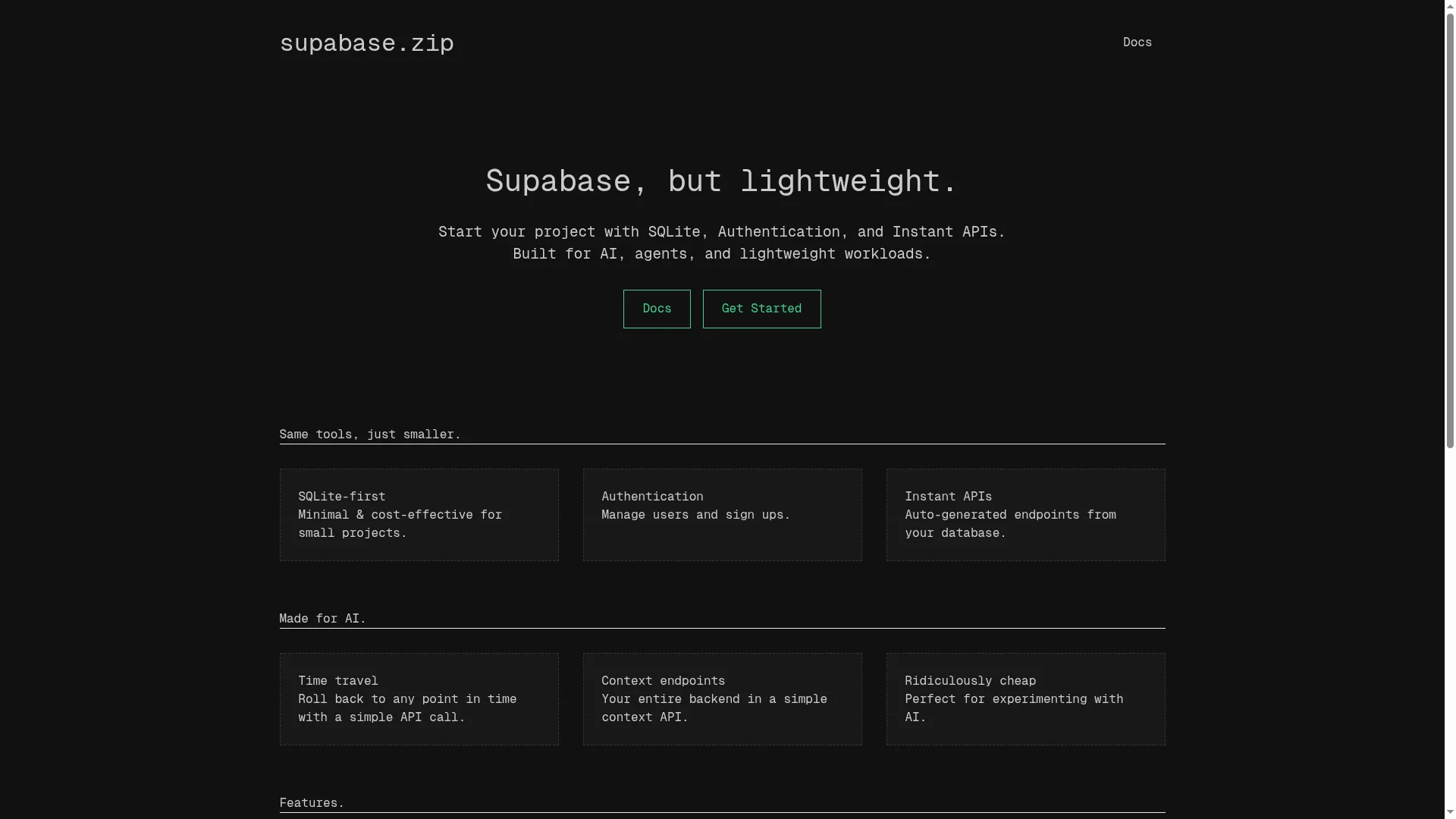Click the Get Started button
Screen dimensions: 1456x819
[x=761, y=309]
